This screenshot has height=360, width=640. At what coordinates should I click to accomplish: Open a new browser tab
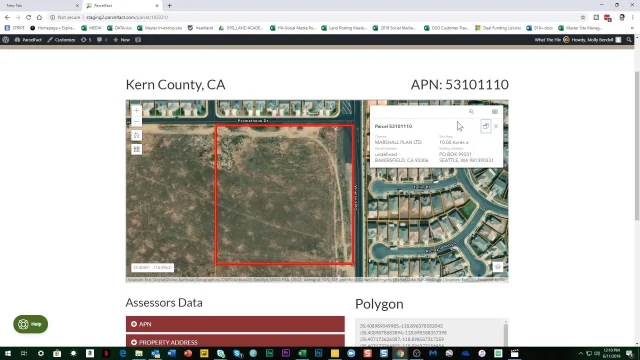point(169,6)
